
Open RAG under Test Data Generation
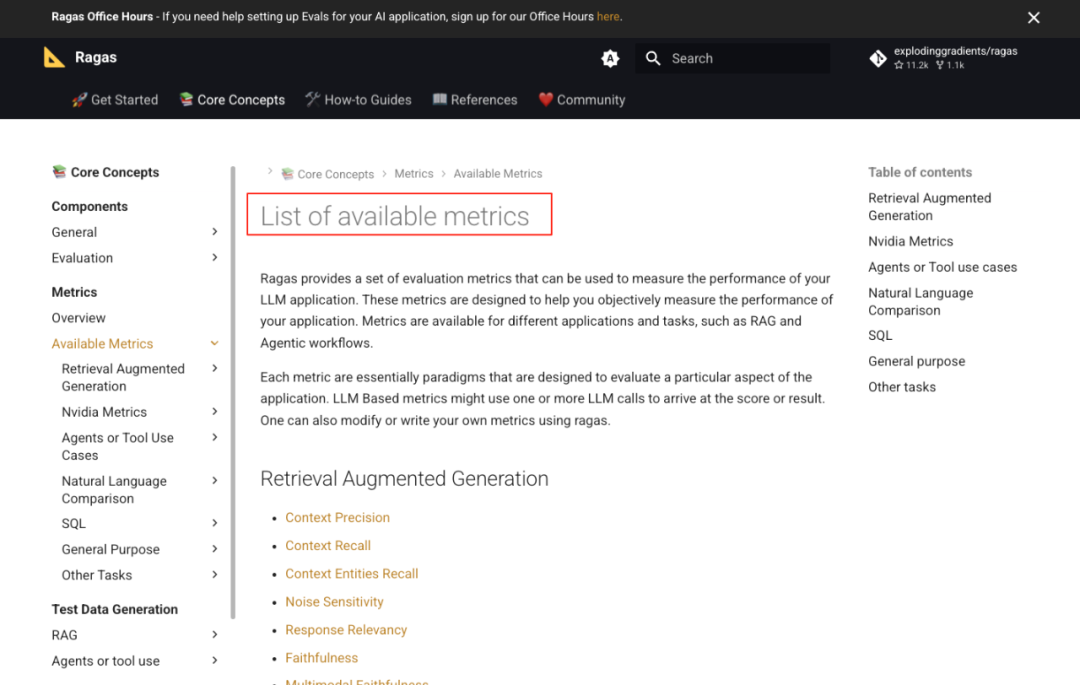pos(65,635)
